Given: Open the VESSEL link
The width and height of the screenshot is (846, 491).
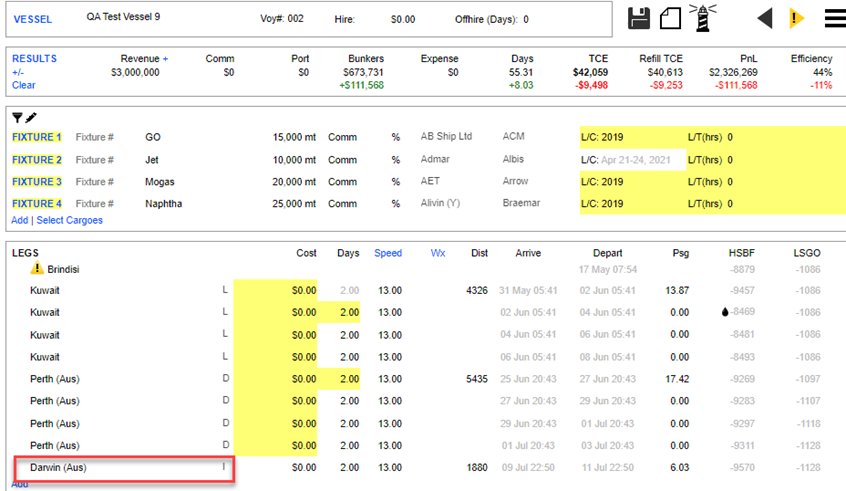Looking at the screenshot, I should point(32,19).
